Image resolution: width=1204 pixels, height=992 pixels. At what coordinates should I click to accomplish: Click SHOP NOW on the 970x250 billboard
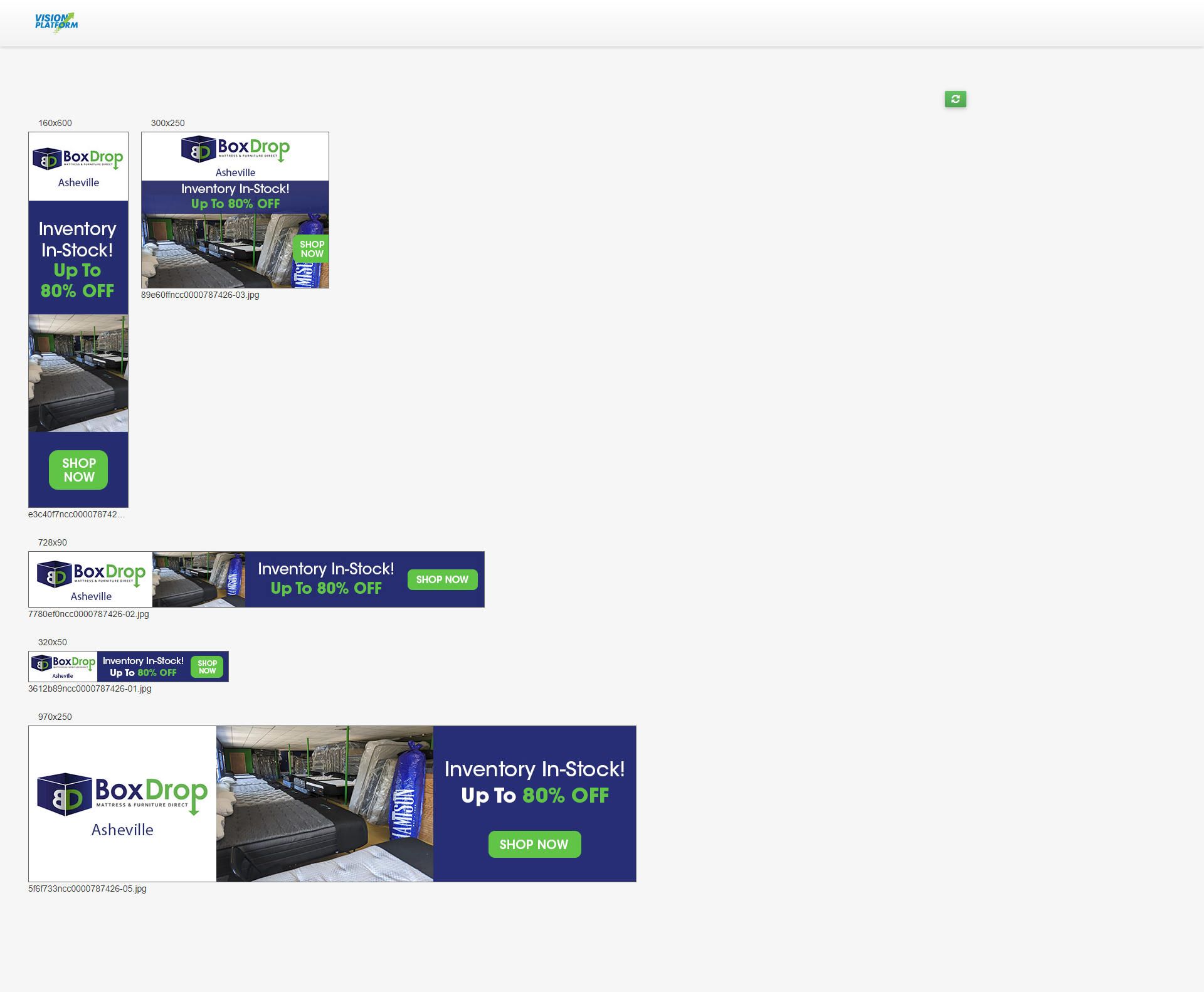[x=534, y=844]
